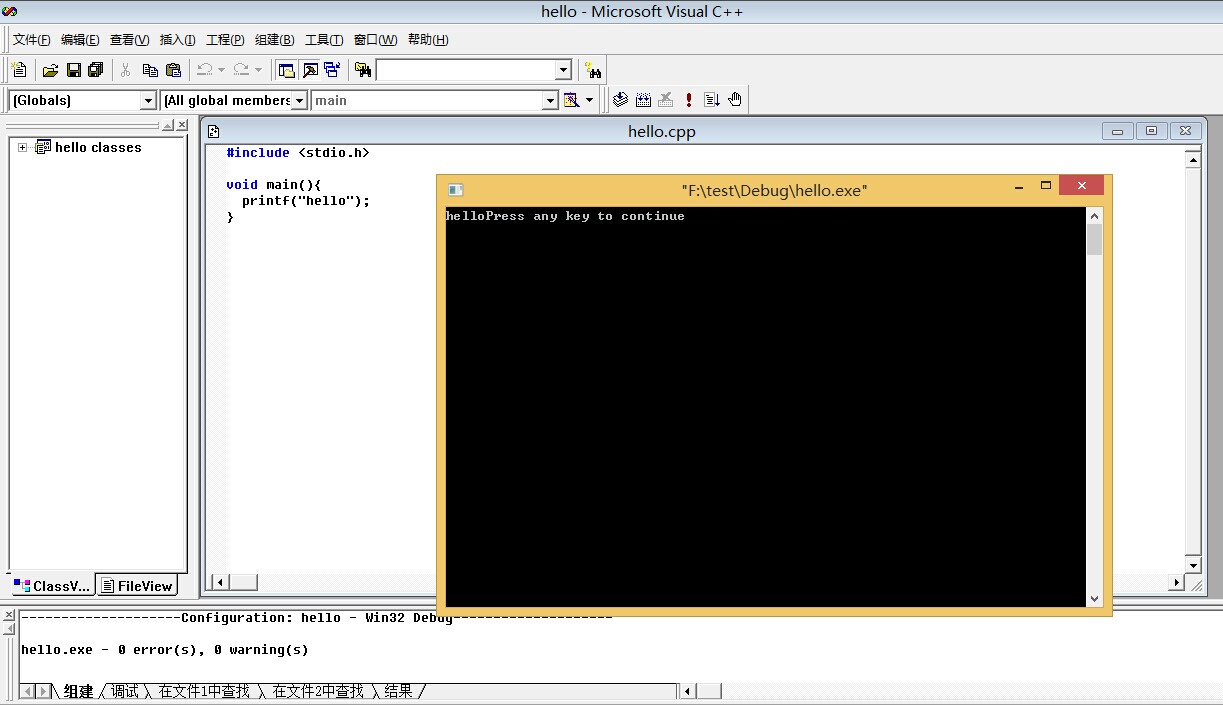Click the Find in Files icon
This screenshot has width=1223, height=705.
click(x=363, y=70)
